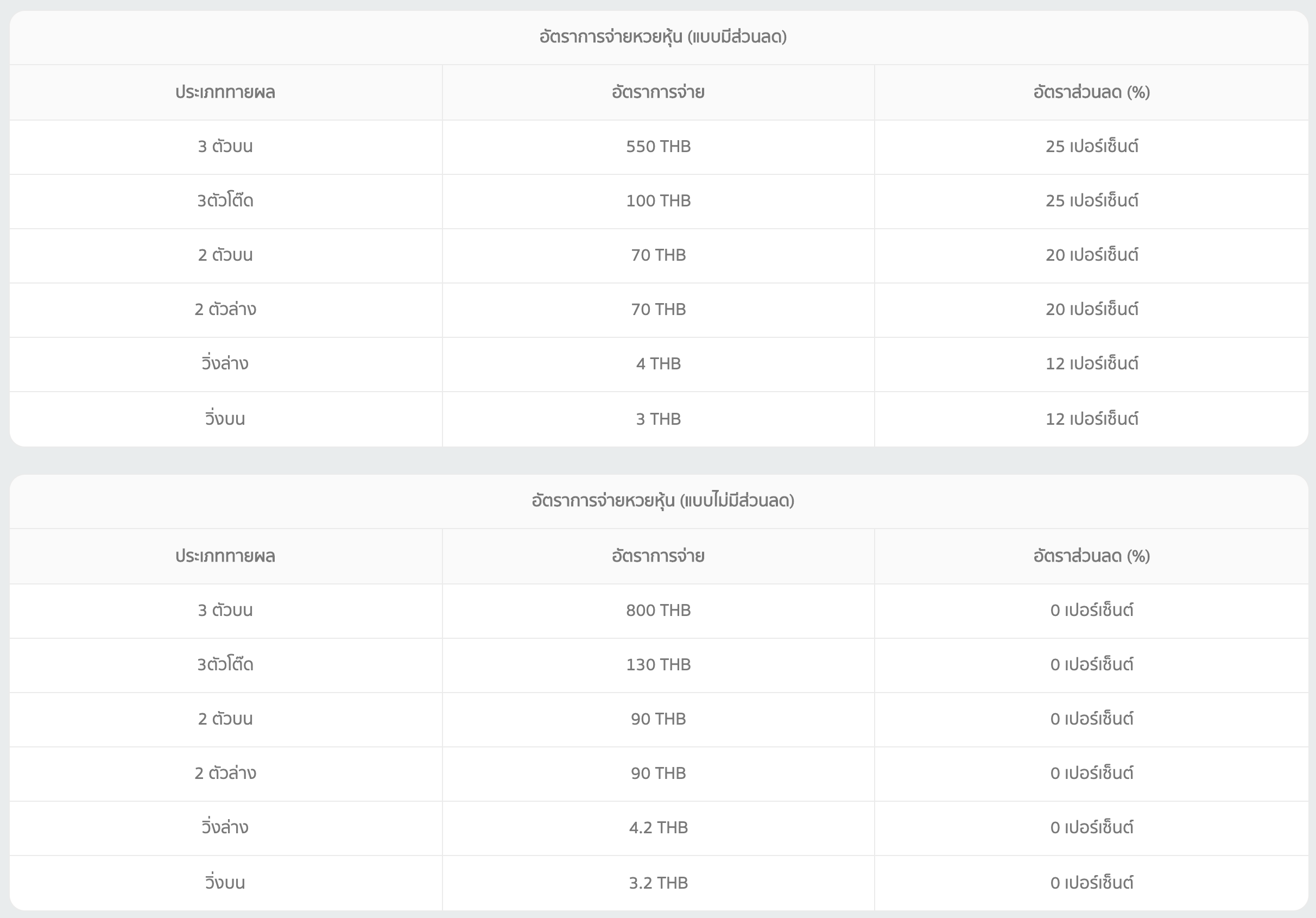Click the second table's อัตราการจ่าย header
This screenshot has width=1316, height=918.
click(x=658, y=556)
